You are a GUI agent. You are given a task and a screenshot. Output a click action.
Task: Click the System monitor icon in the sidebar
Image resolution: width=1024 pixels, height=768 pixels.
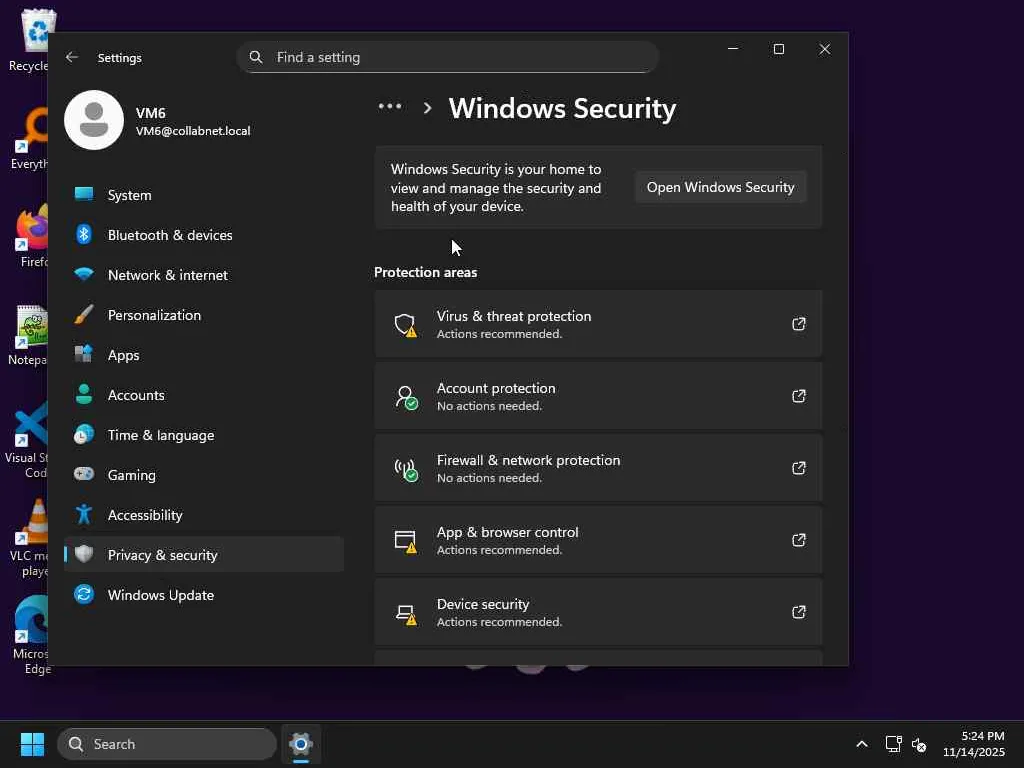tap(84, 195)
